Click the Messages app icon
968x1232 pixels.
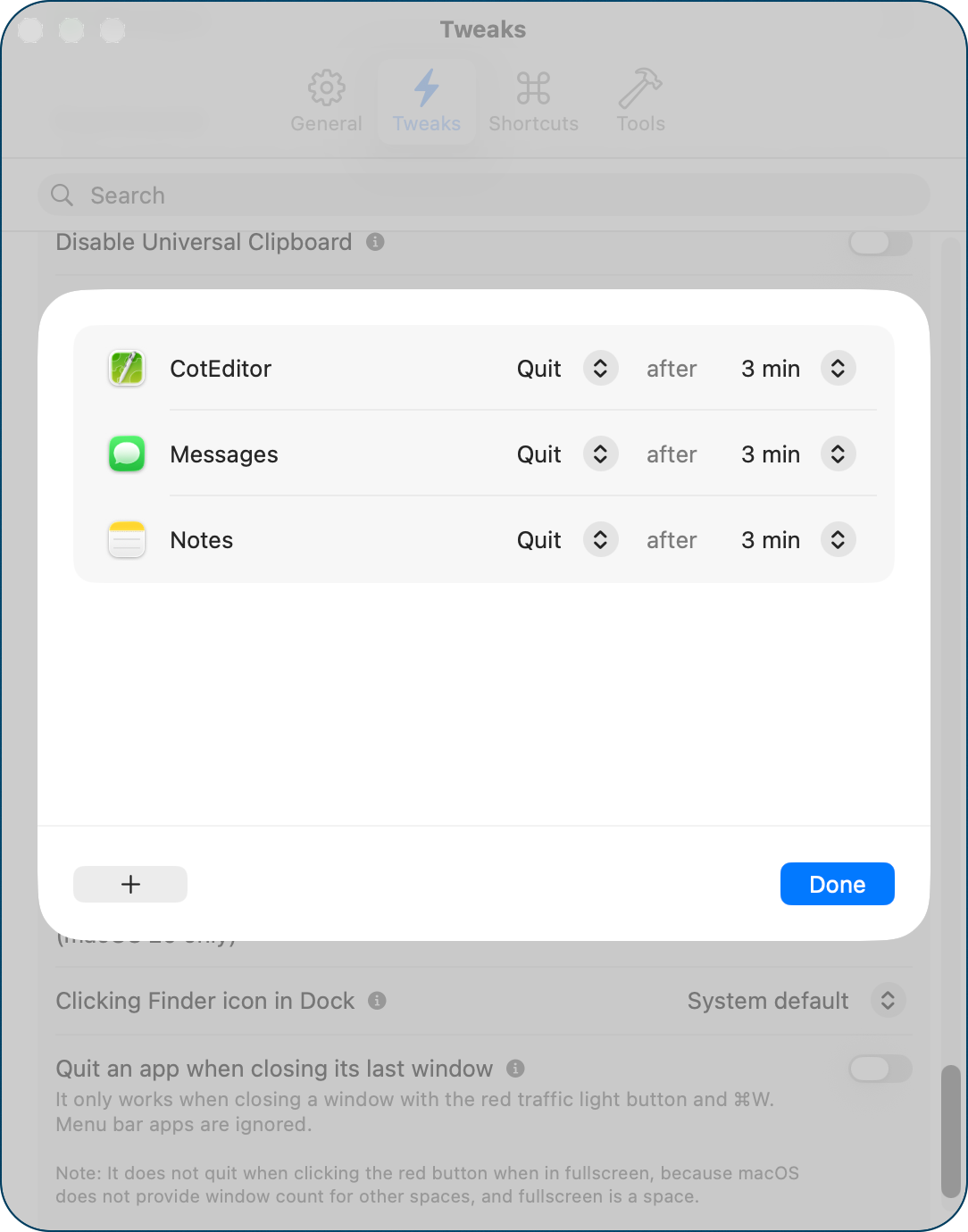point(126,454)
